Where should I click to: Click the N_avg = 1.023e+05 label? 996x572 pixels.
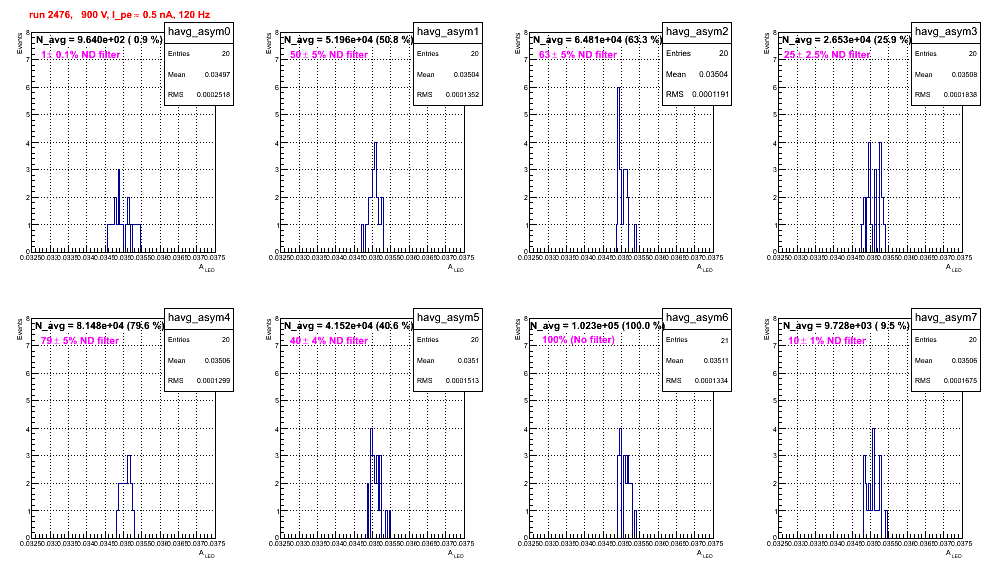pos(596,325)
